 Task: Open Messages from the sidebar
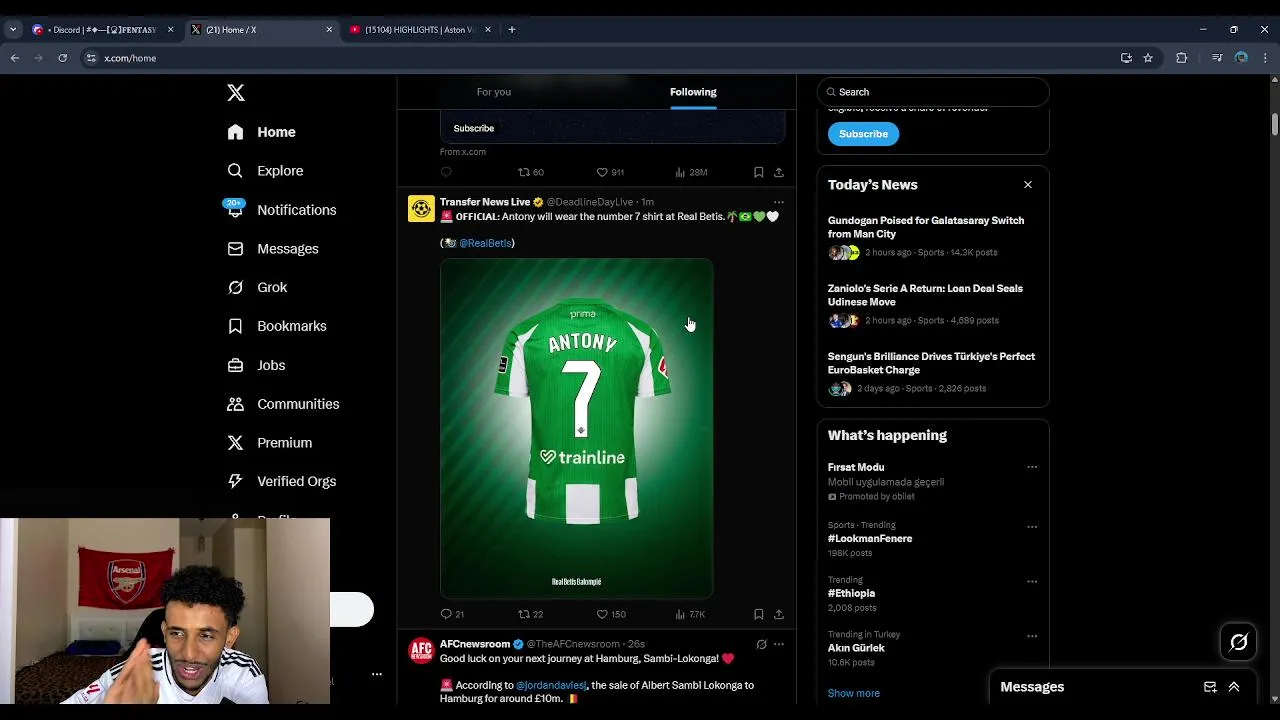point(273,249)
